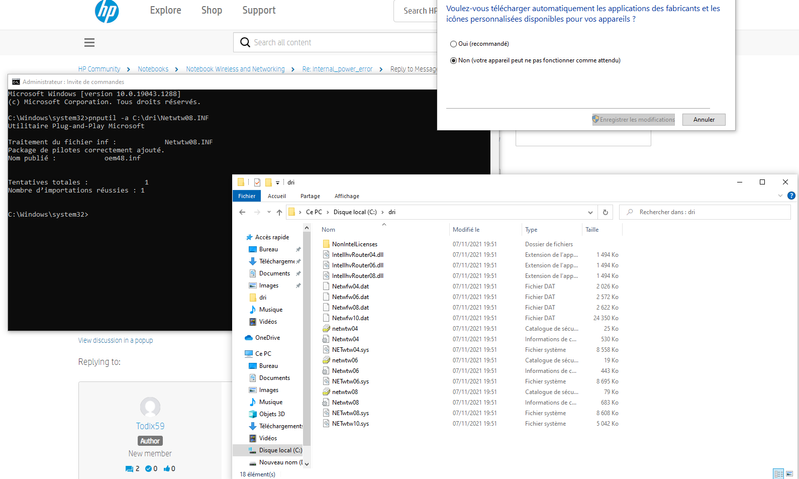Open the address bar history dropdown

591,213
